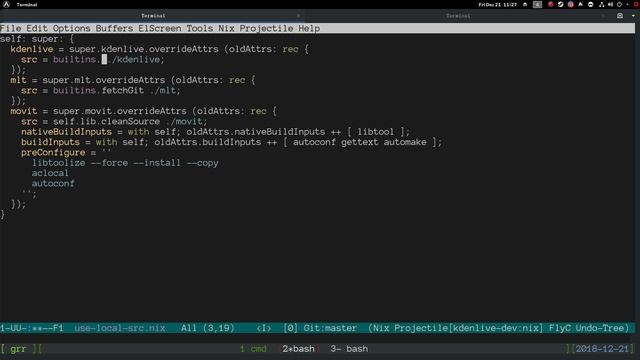Open the Nix menu
This screenshot has width=640, height=360.
(226, 28)
